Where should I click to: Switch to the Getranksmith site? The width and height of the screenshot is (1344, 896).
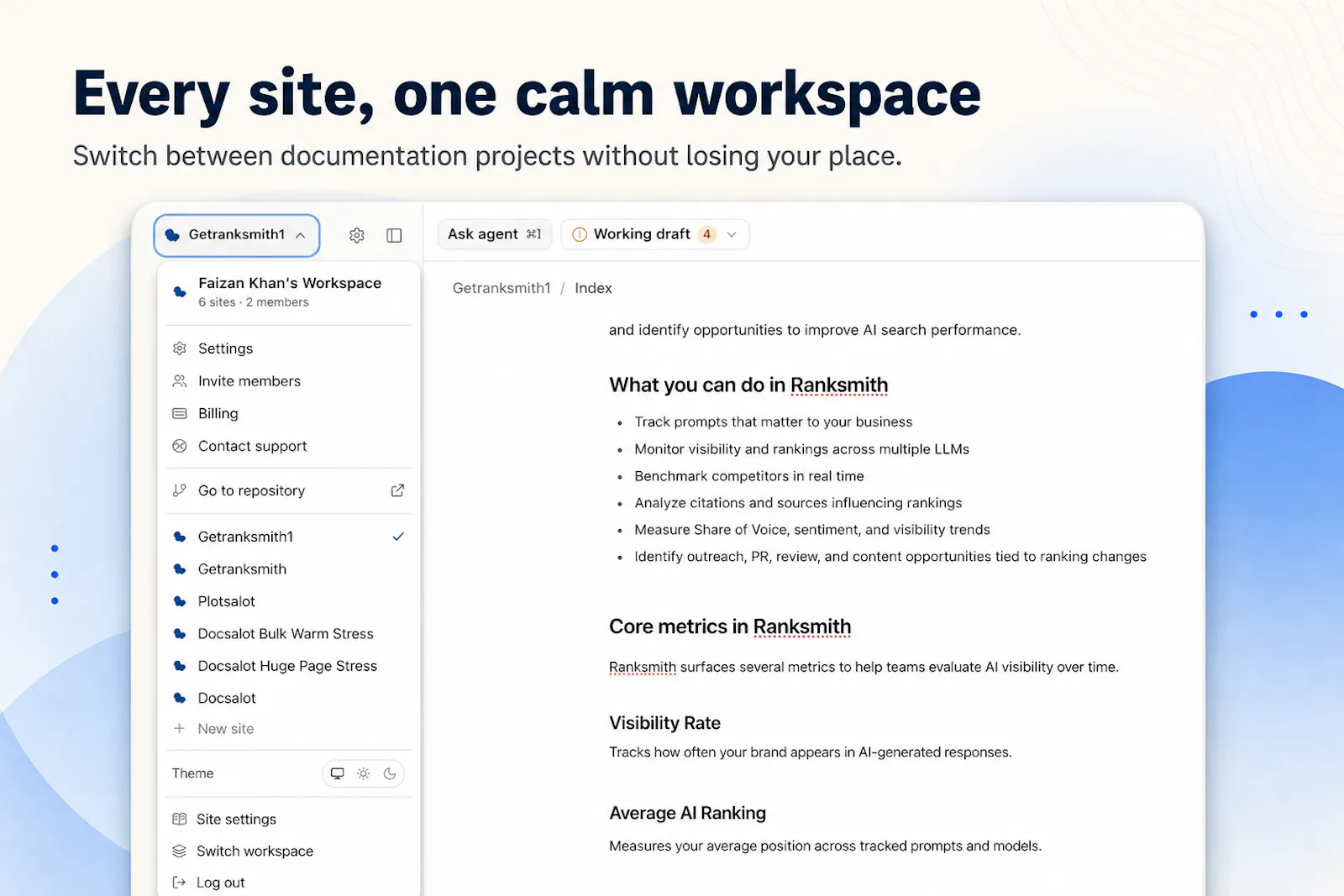[288, 569]
